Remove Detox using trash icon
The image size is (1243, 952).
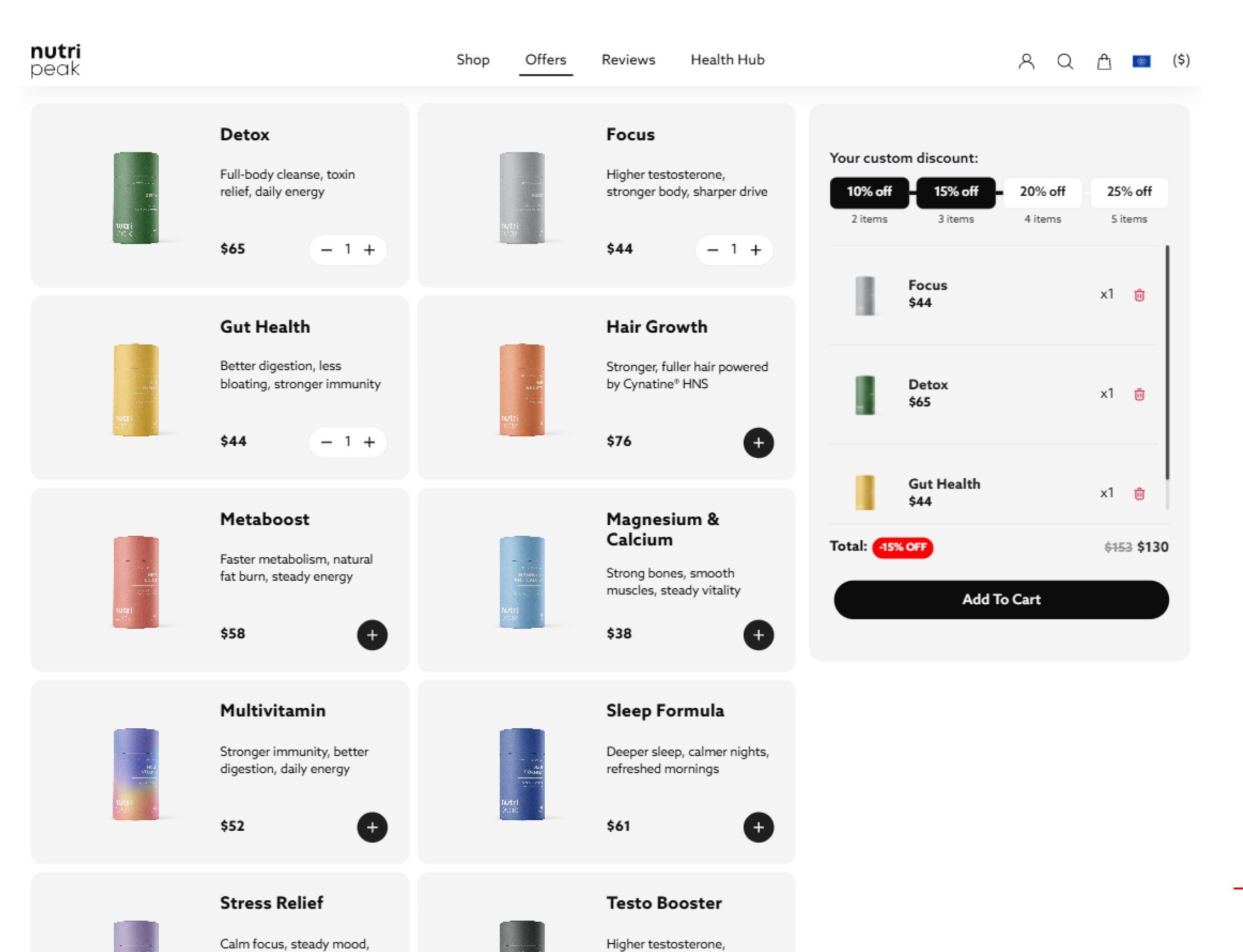1139,394
